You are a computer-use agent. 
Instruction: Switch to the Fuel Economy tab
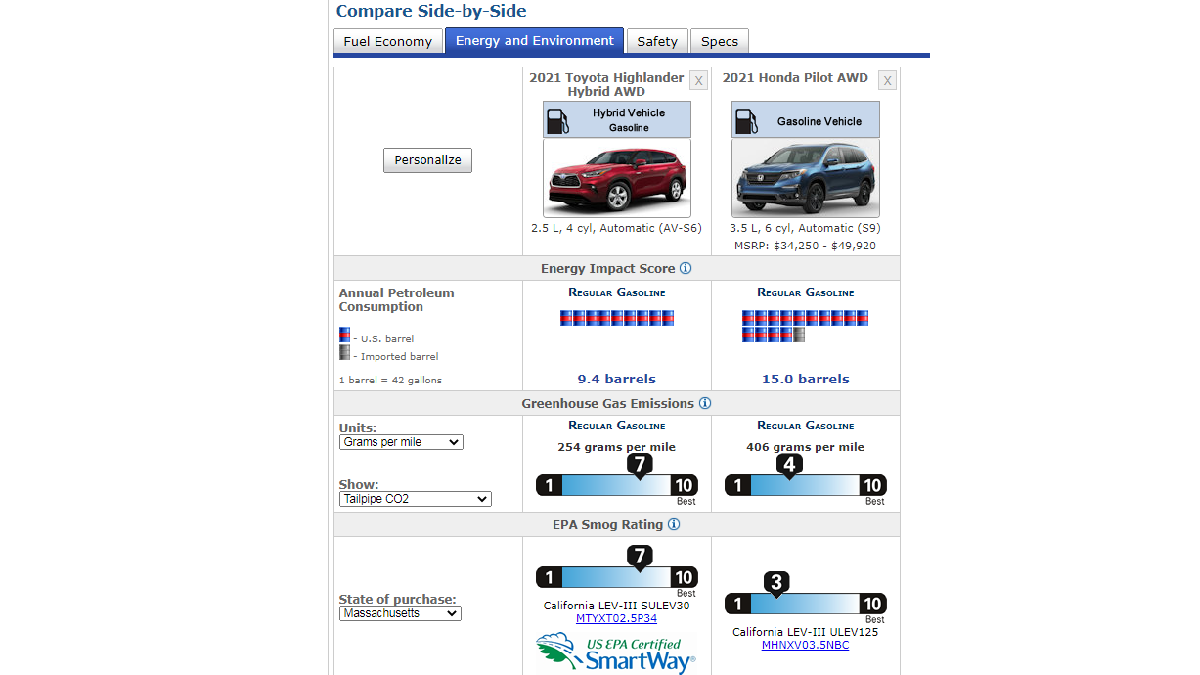387,41
